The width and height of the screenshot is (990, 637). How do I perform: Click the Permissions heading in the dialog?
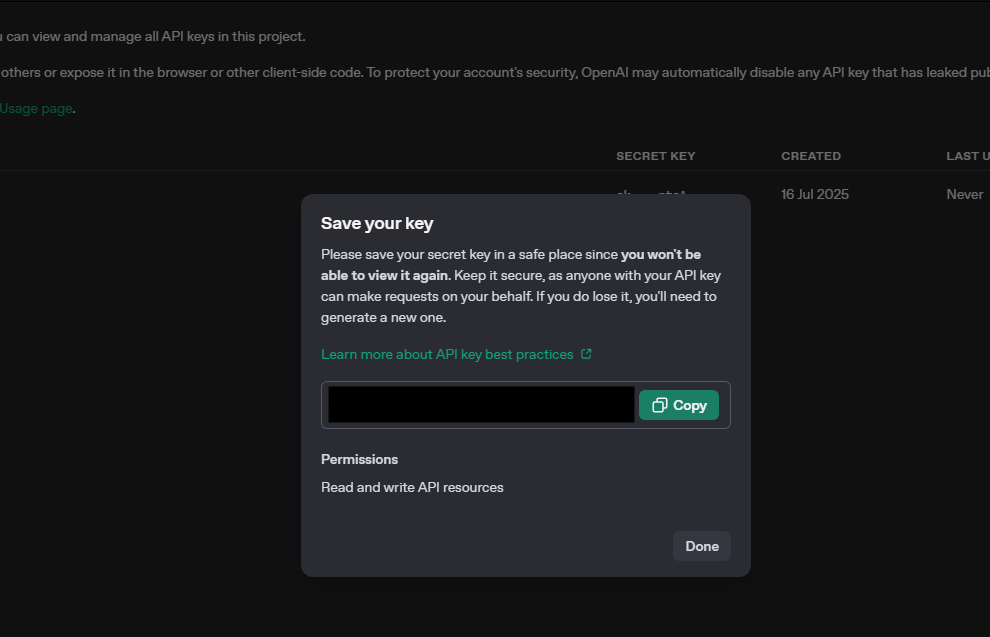[359, 459]
